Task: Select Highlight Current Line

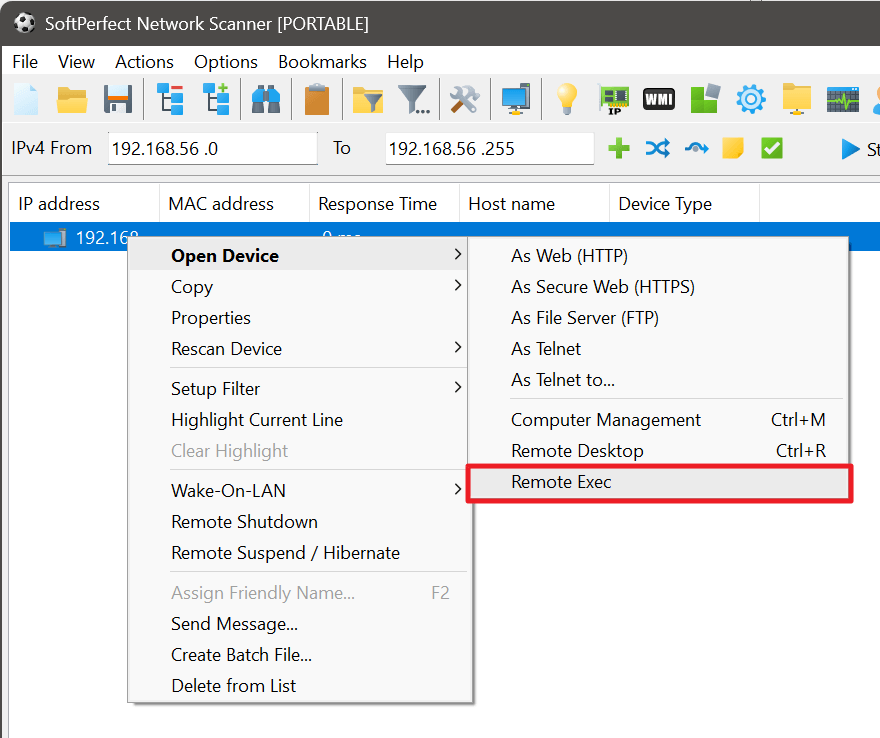Action: pyautogui.click(x=299, y=420)
